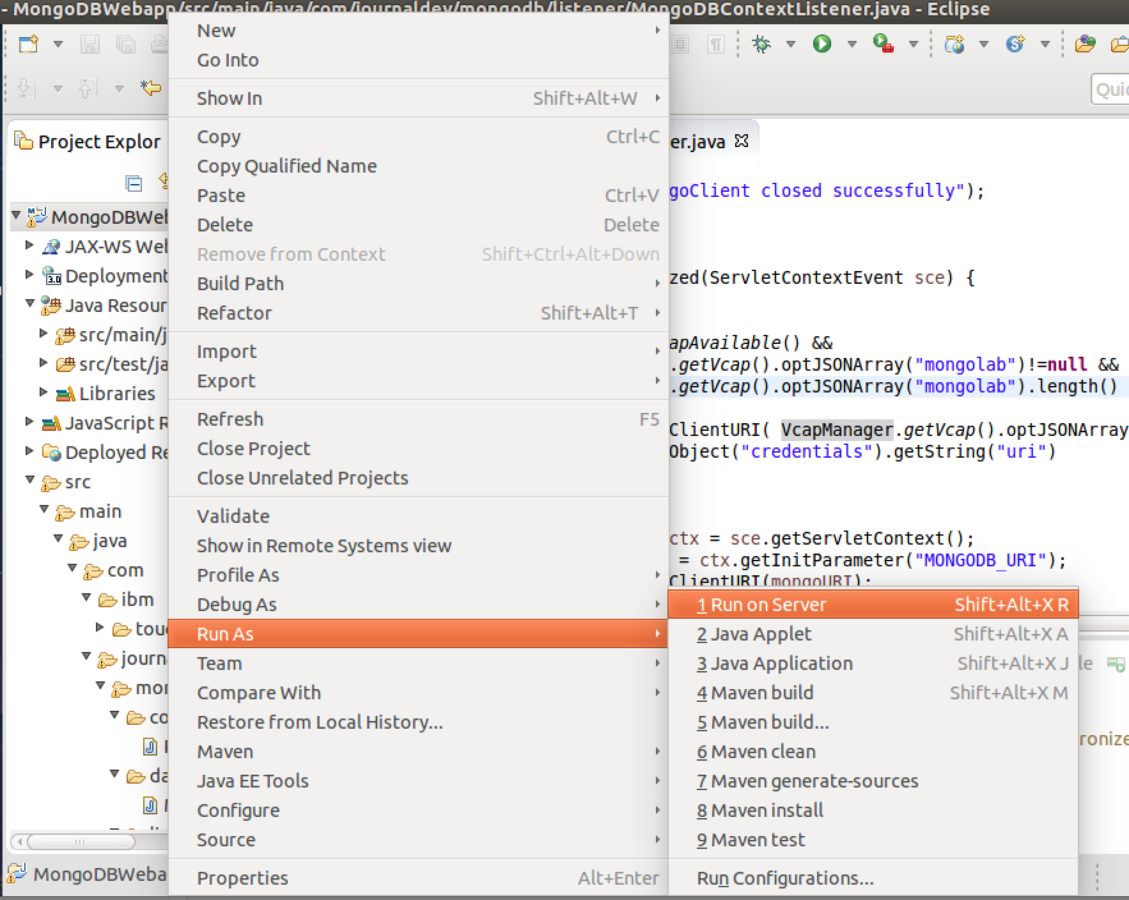Select Run on Server in submenu
Image resolution: width=1129 pixels, height=900 pixels.
click(873, 605)
